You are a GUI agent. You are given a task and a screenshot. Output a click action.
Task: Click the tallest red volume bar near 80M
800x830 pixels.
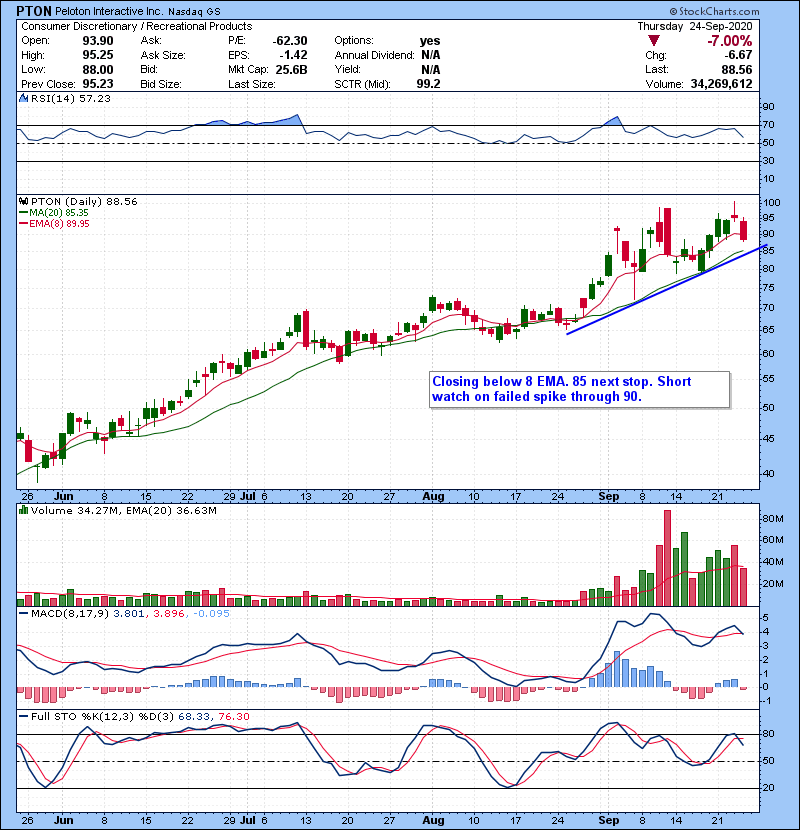click(x=667, y=558)
